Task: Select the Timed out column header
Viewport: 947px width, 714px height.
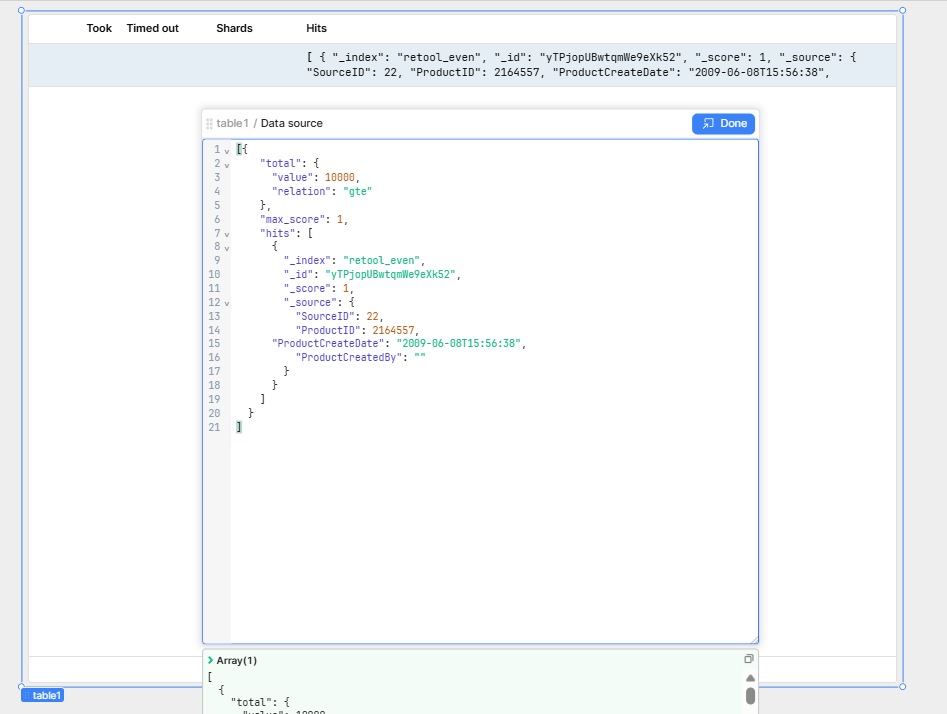Action: (x=152, y=28)
